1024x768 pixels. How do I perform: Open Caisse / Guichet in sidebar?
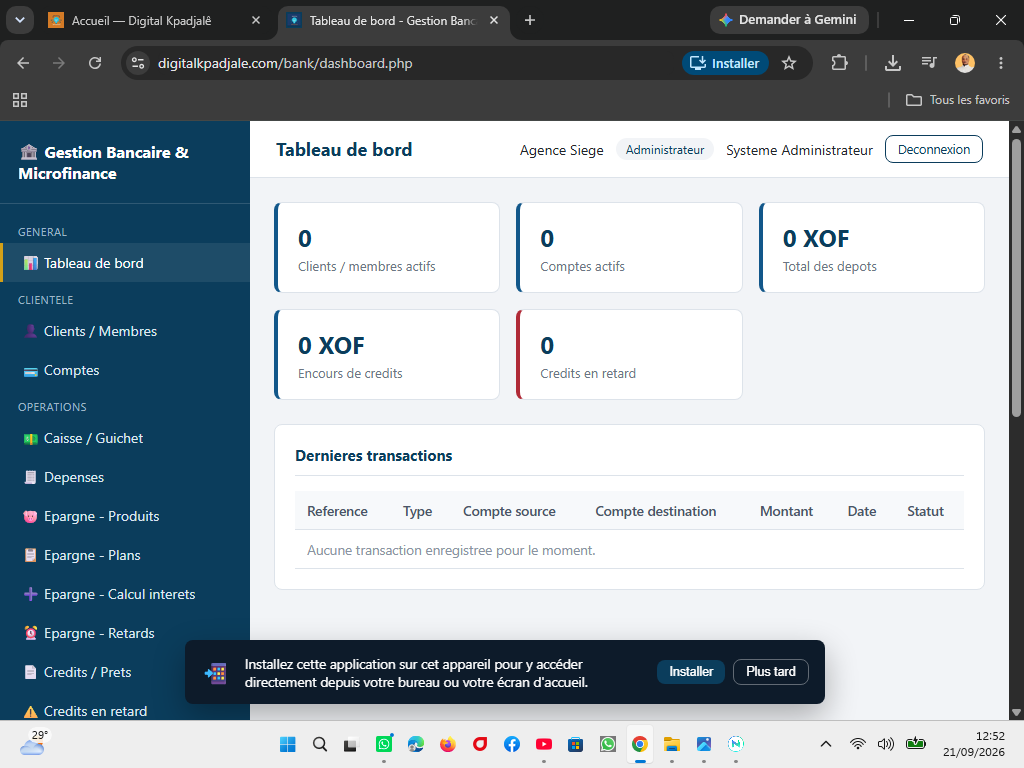click(x=125, y=438)
